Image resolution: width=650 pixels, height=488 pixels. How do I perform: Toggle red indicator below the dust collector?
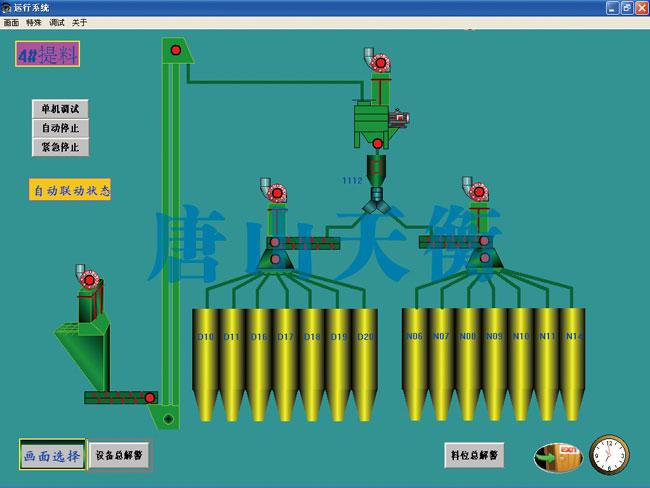[377, 144]
